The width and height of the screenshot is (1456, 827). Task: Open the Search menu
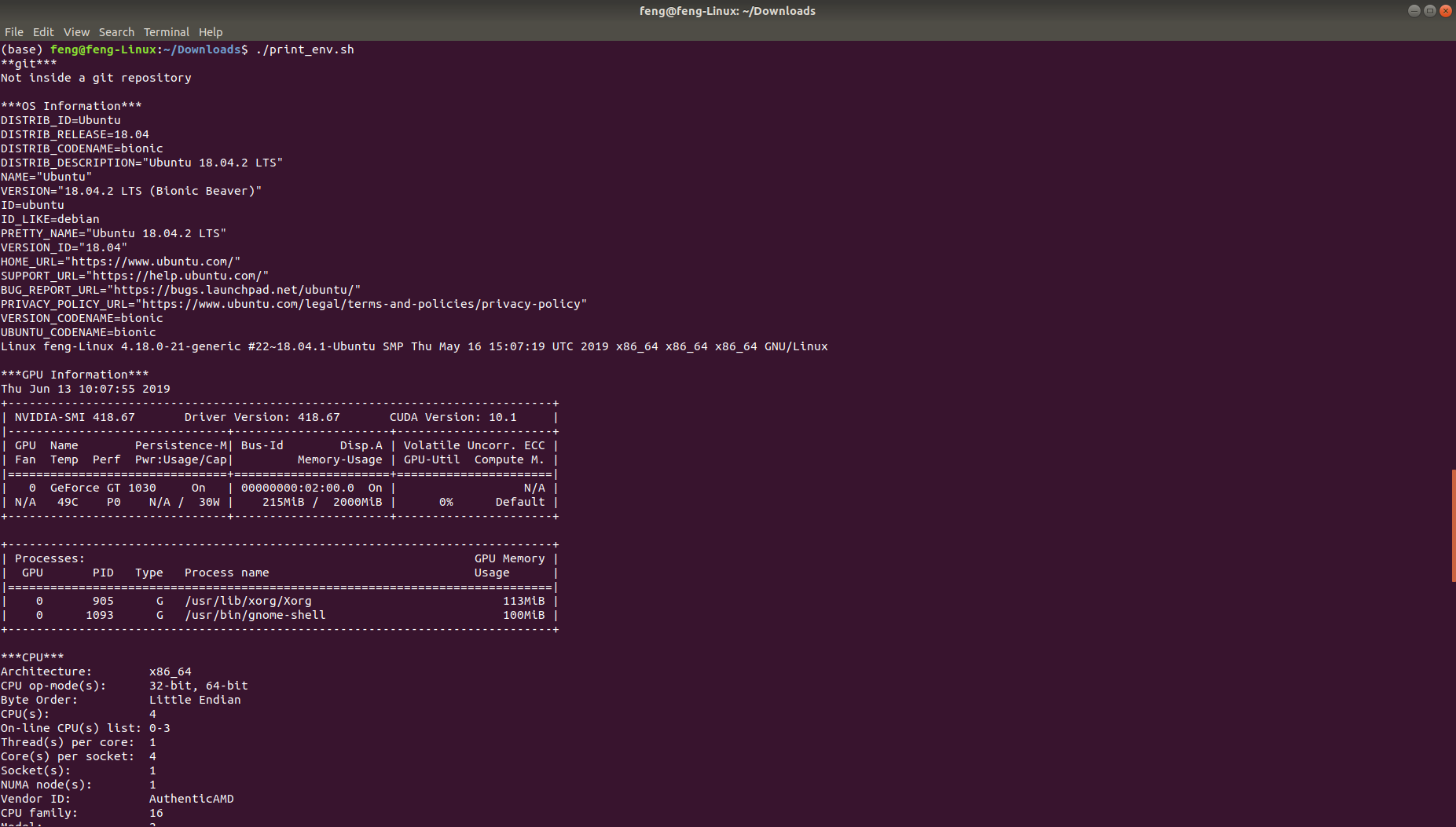tap(116, 32)
